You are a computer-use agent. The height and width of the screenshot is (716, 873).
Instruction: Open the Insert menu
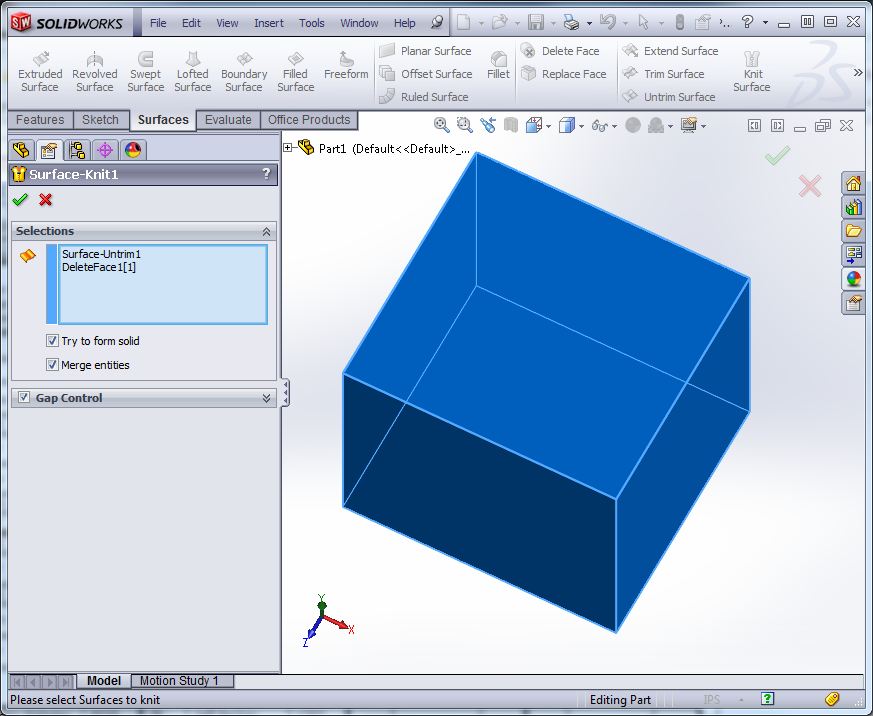(269, 23)
